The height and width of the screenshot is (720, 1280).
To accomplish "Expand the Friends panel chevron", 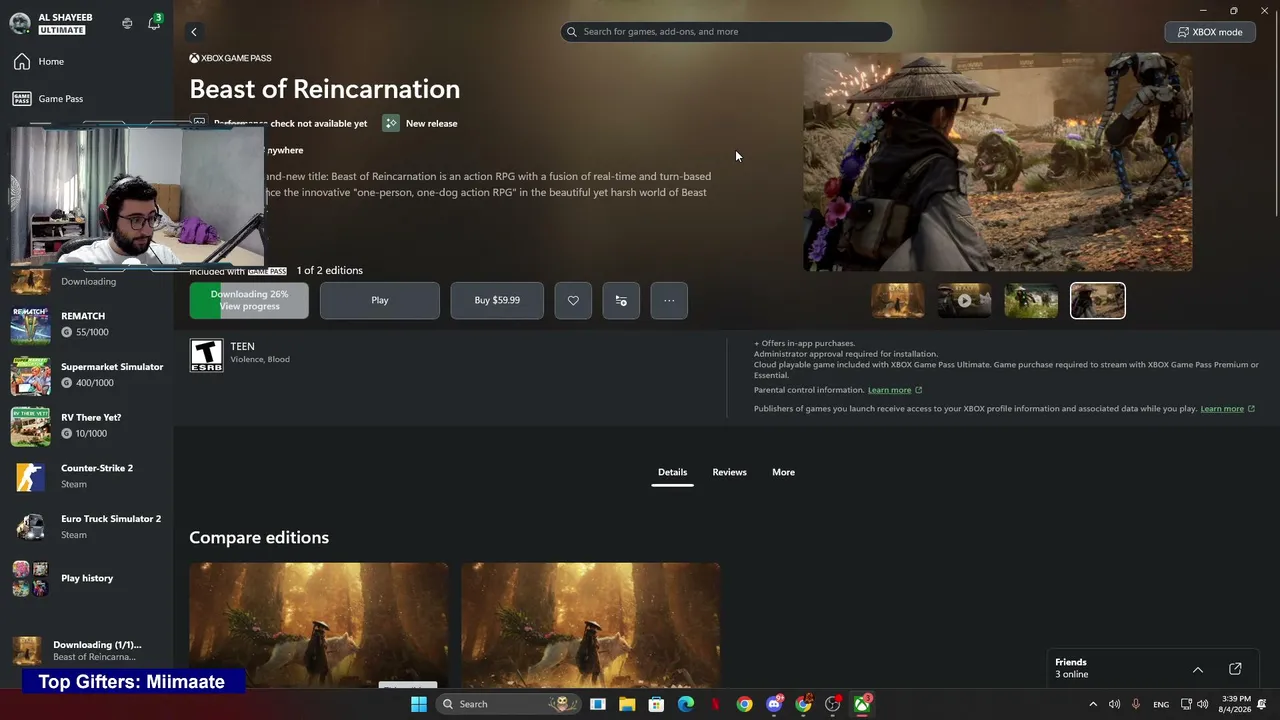I will click(x=1198, y=670).
